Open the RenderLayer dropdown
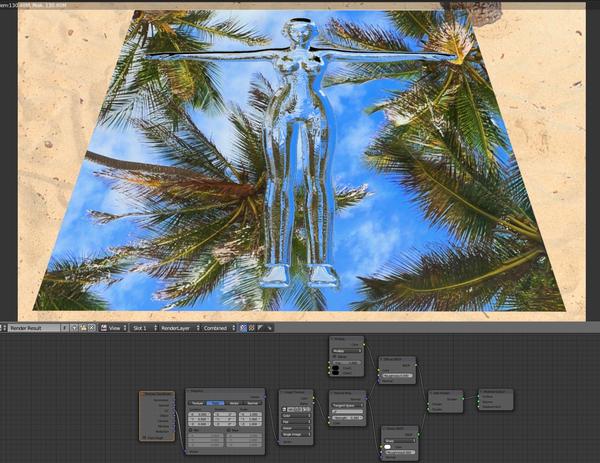The height and width of the screenshot is (463, 600). (179, 328)
